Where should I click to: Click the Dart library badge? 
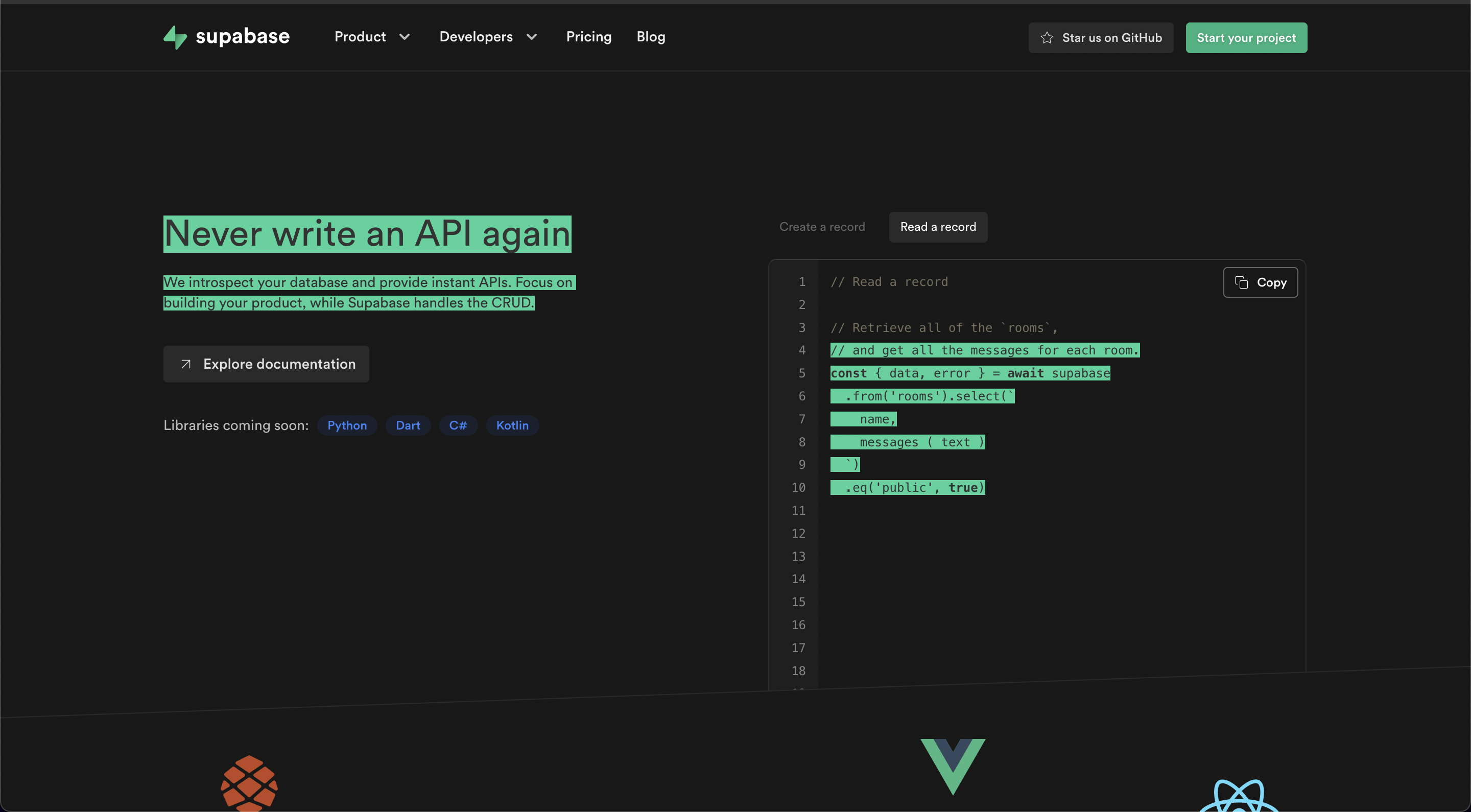[x=408, y=425]
